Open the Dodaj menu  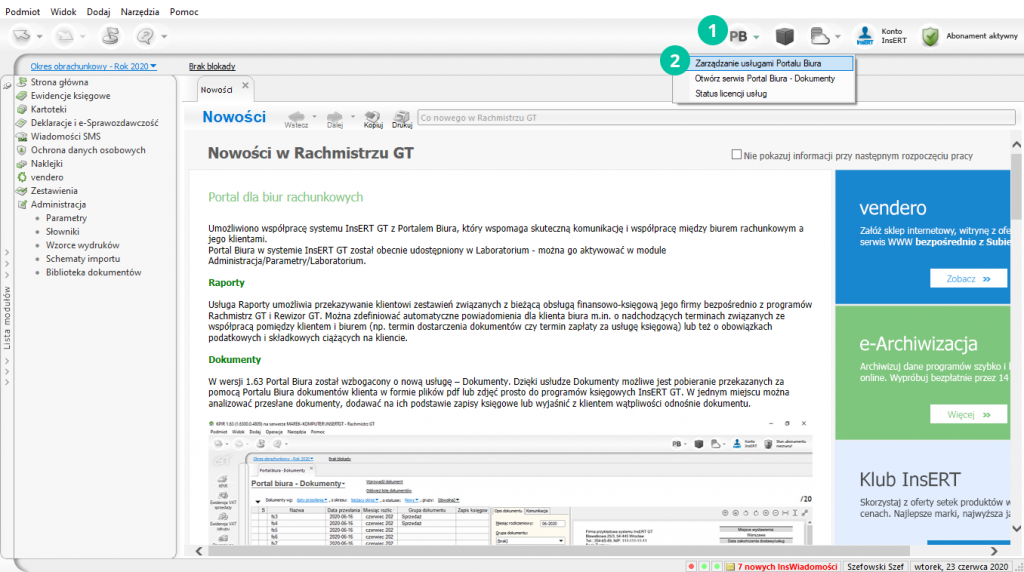click(99, 12)
